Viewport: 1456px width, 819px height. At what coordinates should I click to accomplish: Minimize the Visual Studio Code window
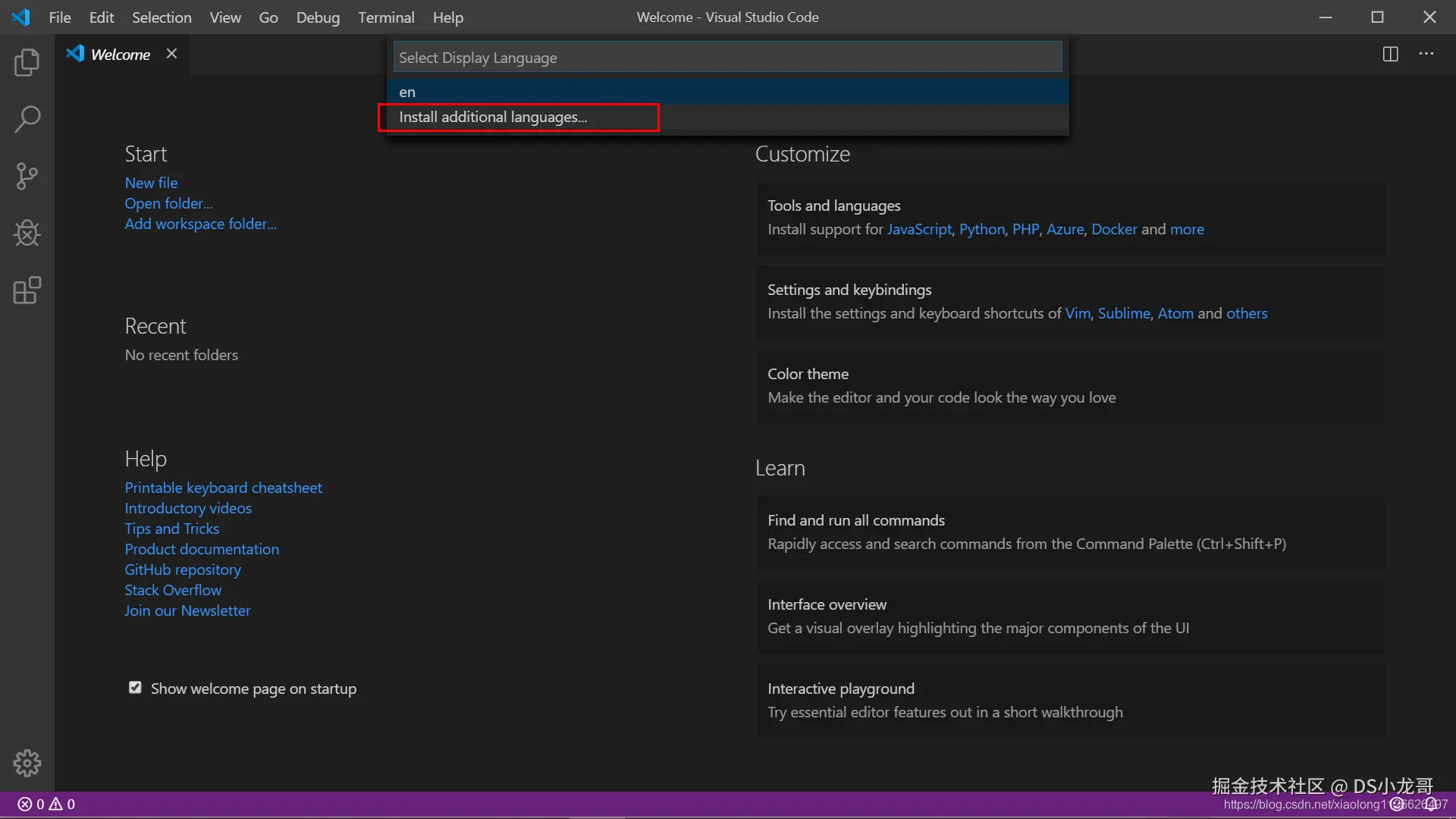(1326, 17)
